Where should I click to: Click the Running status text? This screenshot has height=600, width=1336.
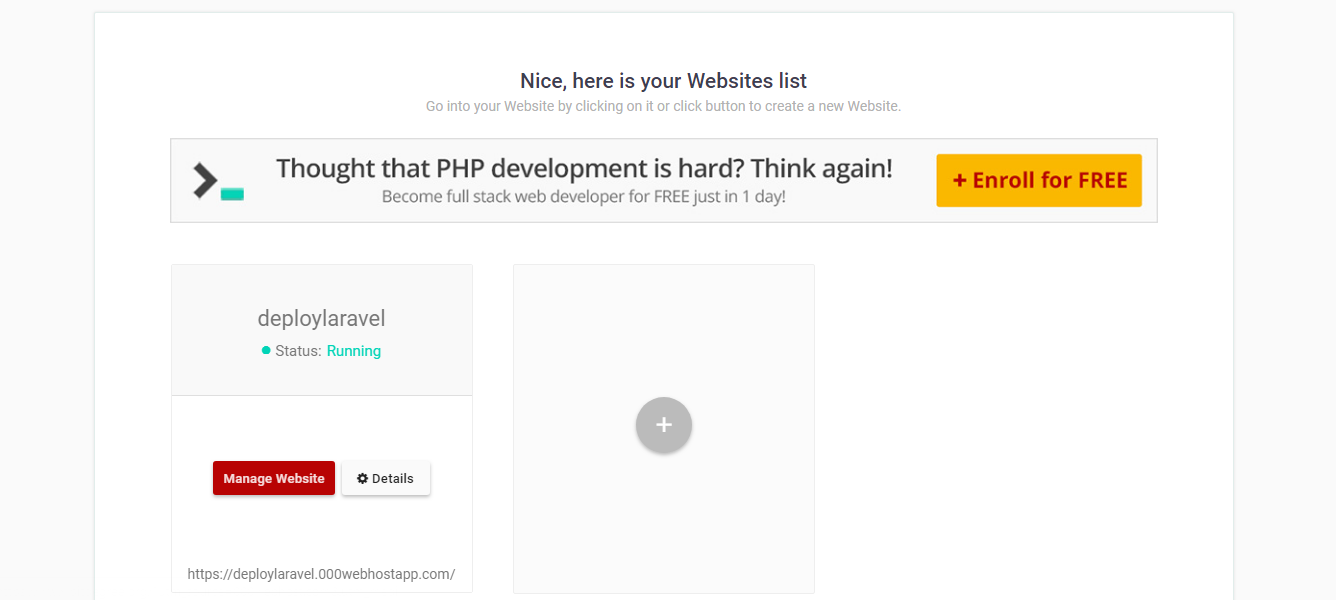click(353, 351)
